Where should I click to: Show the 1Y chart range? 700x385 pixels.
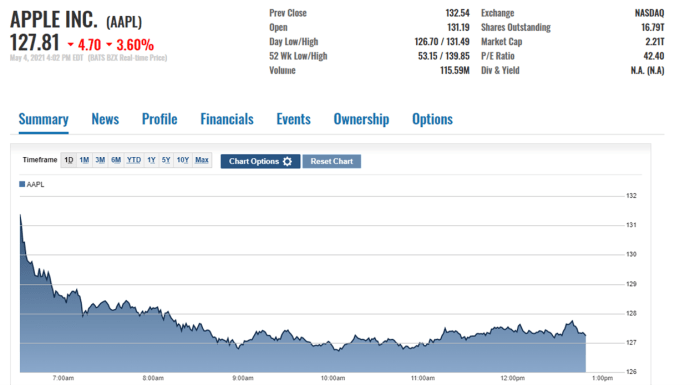(x=151, y=160)
